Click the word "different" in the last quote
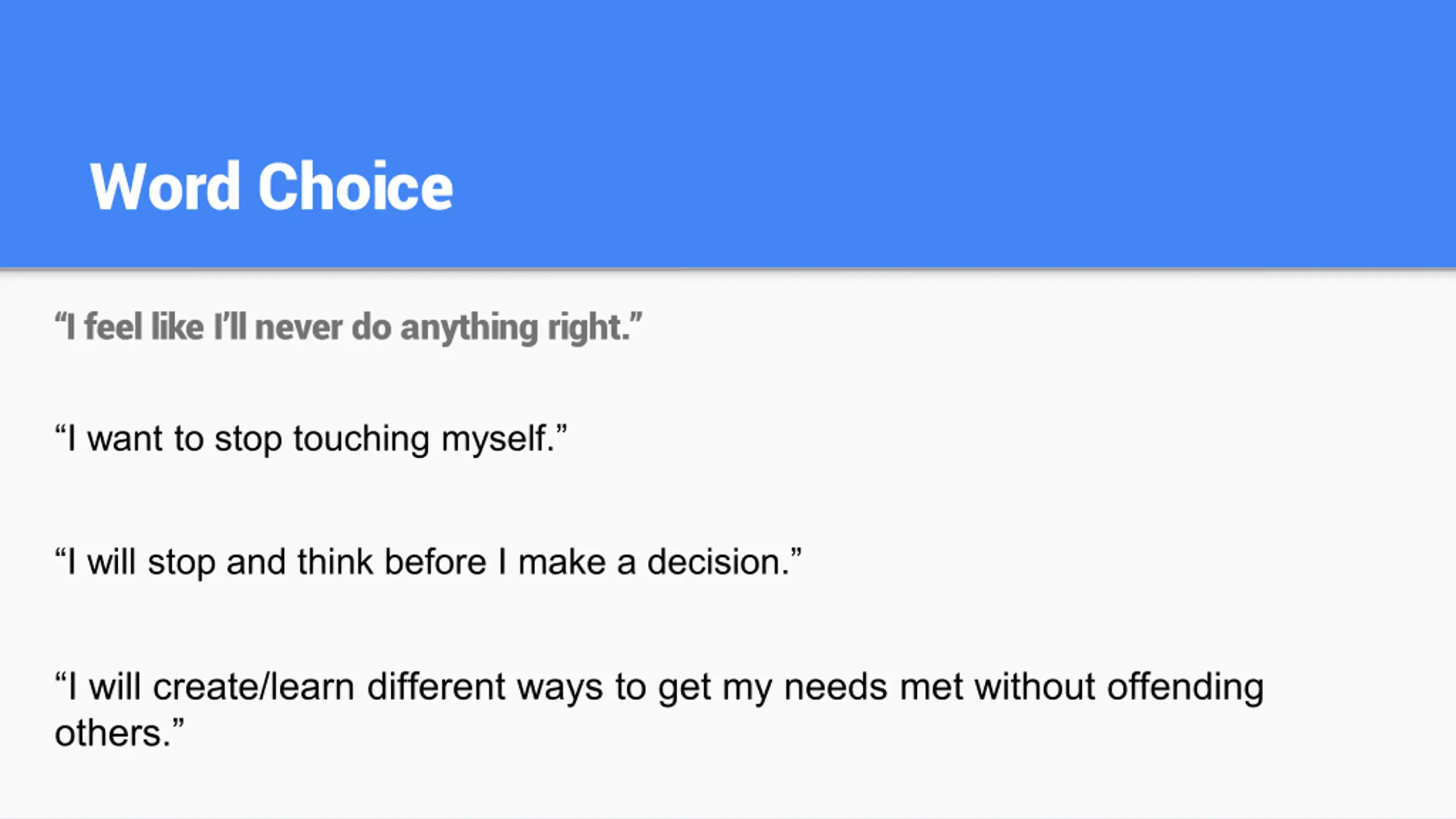 click(436, 686)
